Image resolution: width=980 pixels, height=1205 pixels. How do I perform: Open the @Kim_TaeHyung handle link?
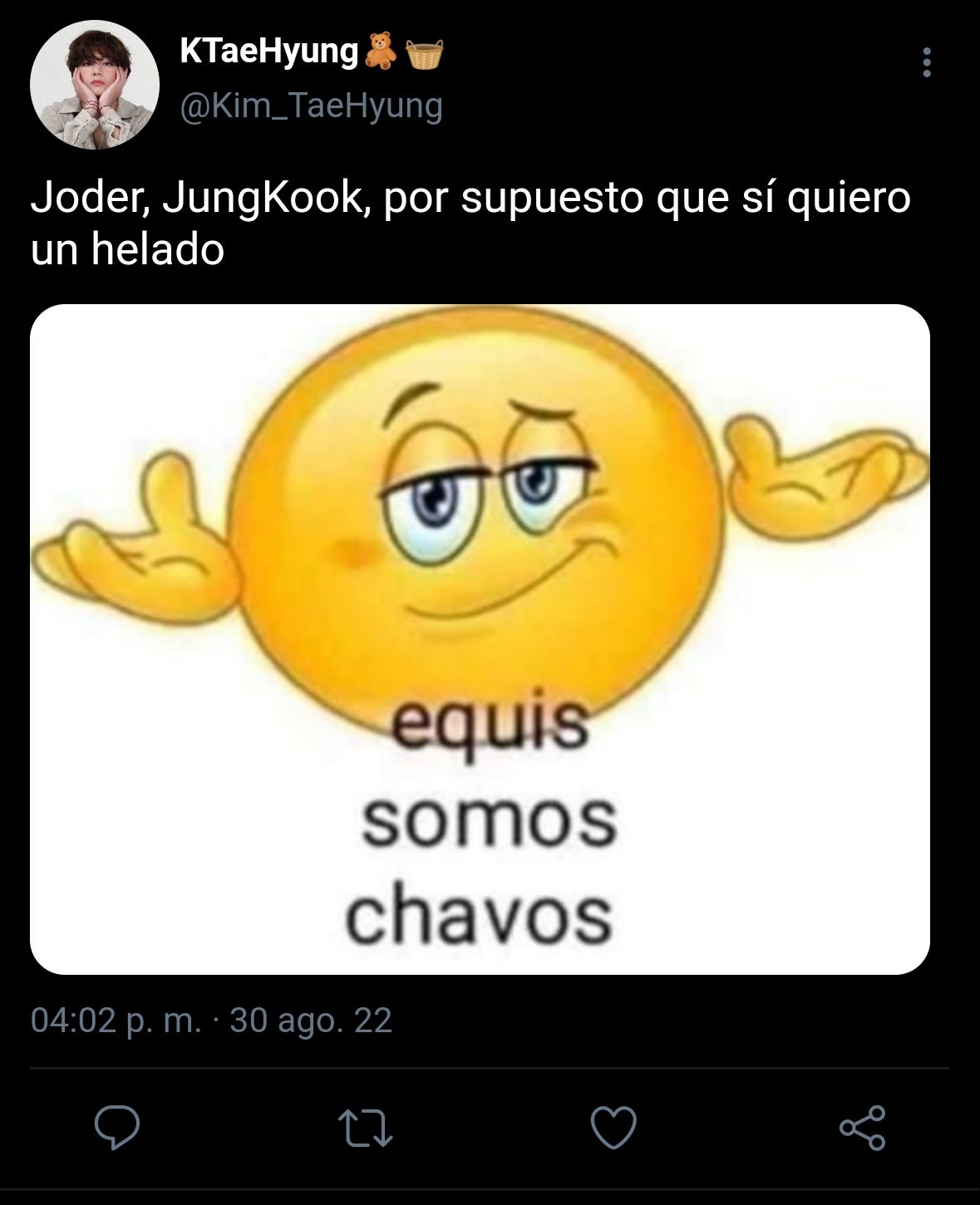coord(311,106)
